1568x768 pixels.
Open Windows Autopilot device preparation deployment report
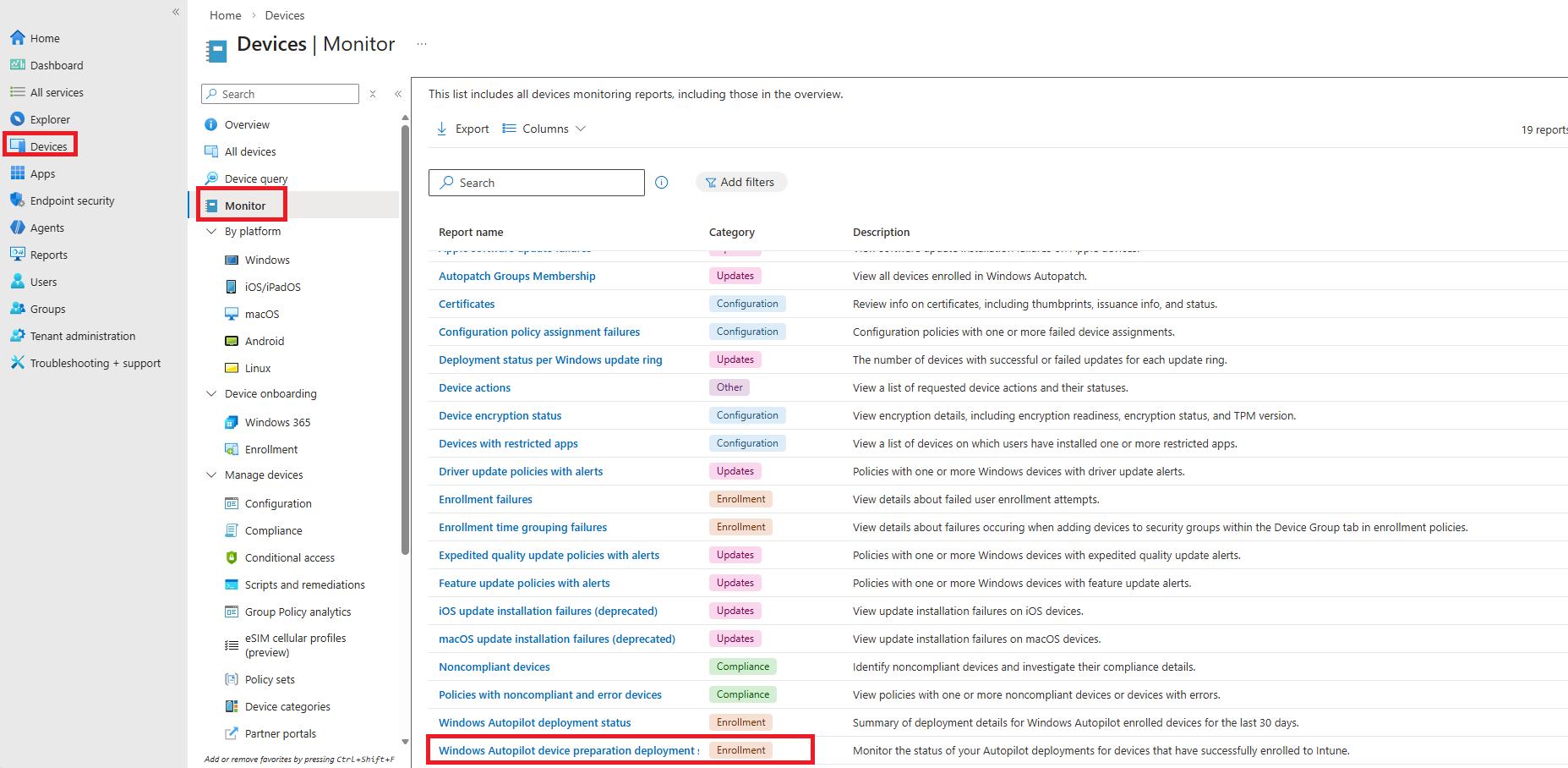[x=569, y=750]
